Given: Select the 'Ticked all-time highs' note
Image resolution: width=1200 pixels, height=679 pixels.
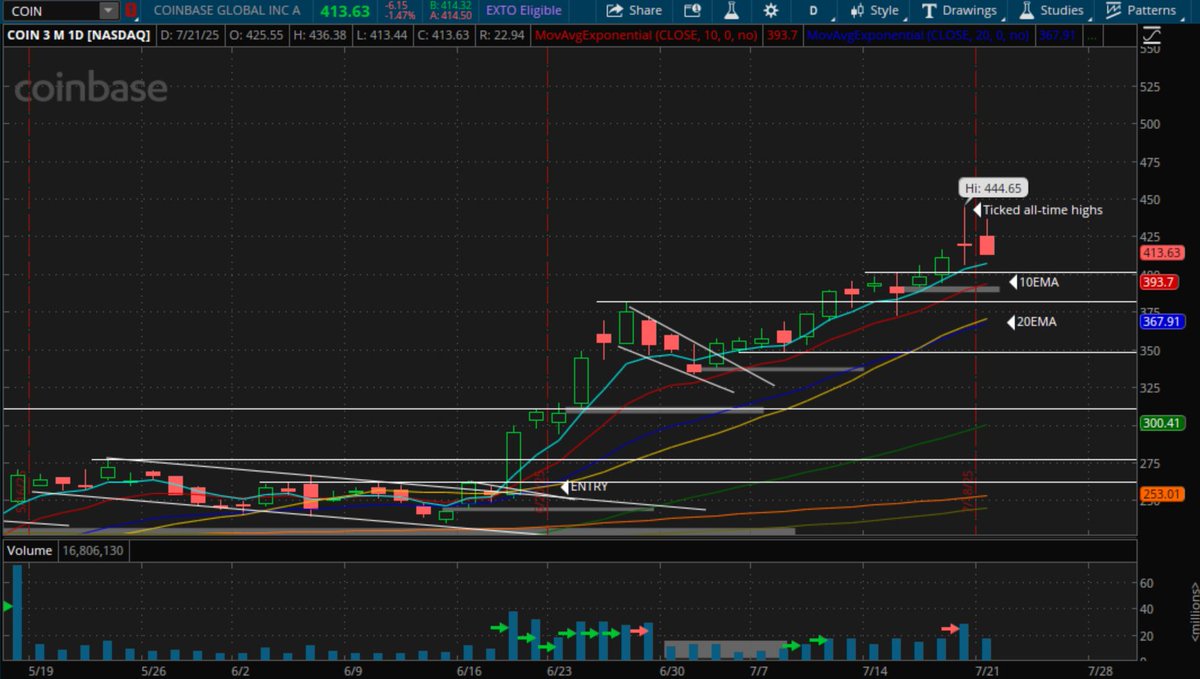Looking at the screenshot, I should [x=1042, y=210].
